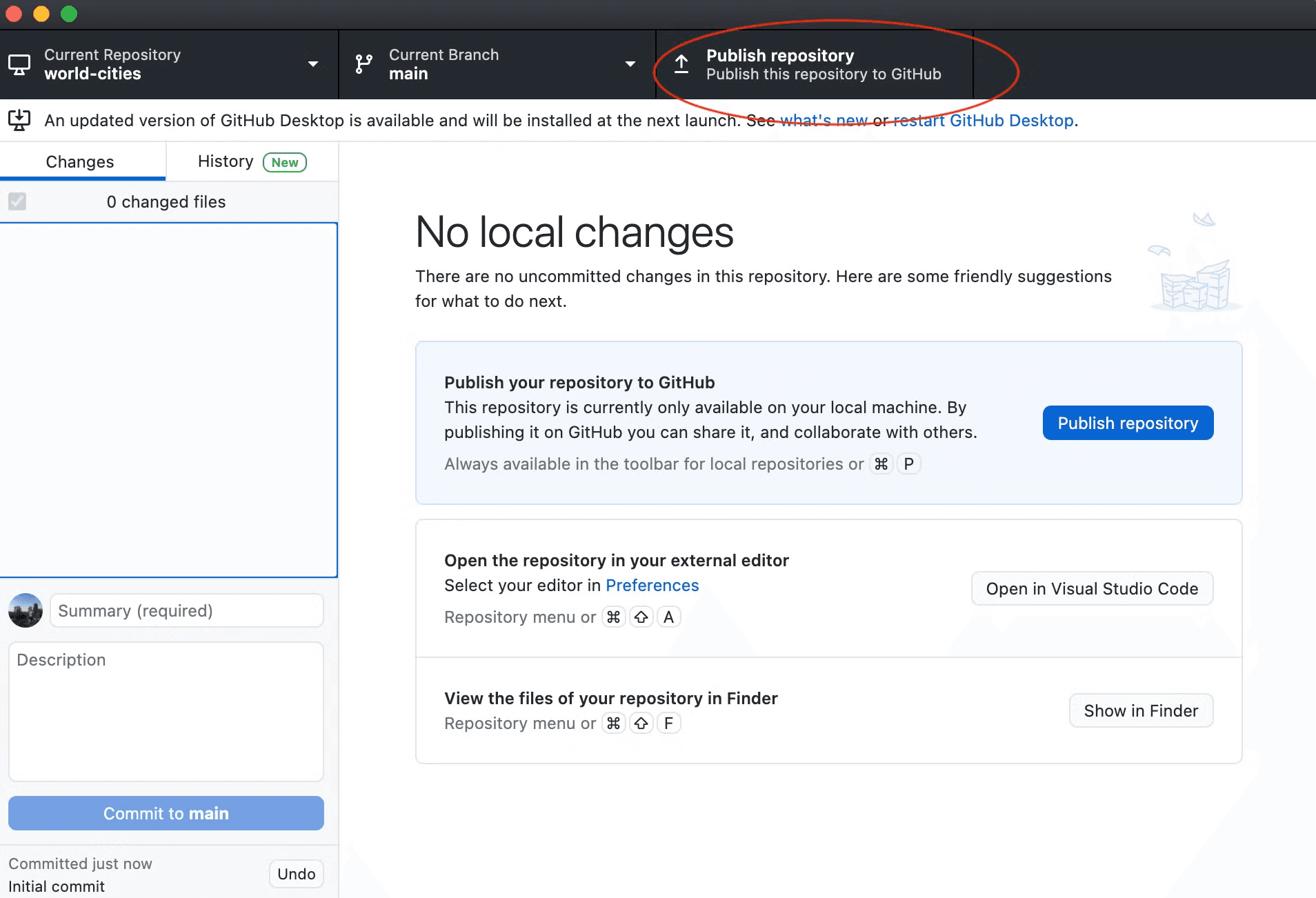The image size is (1316, 898).
Task: Open the what's new link
Action: pos(824,120)
